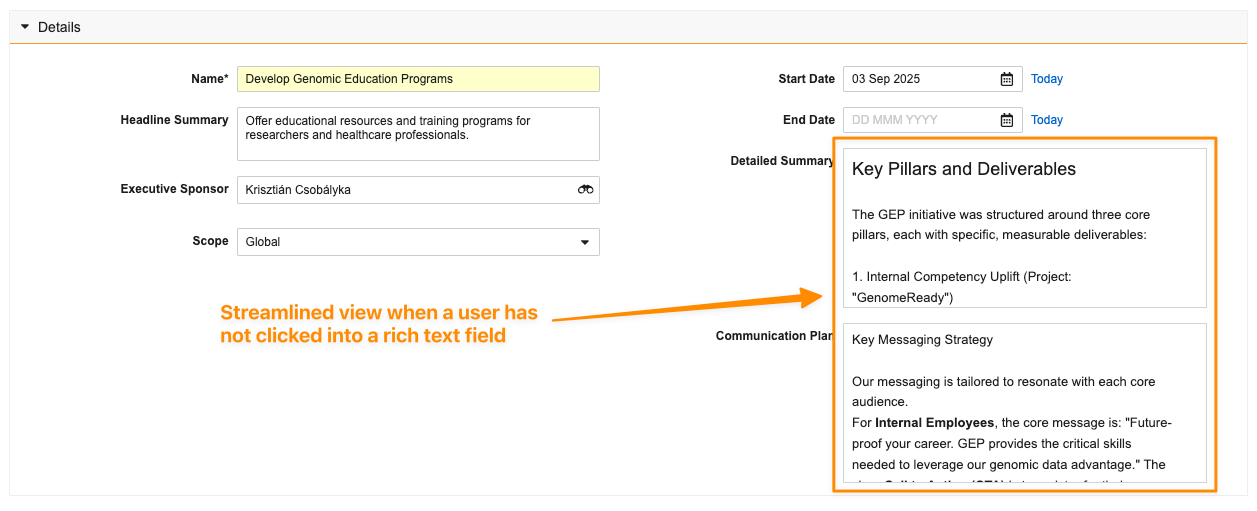The width and height of the screenshot is (1257, 511).
Task: Focus the empty End Date field
Action: click(x=920, y=120)
